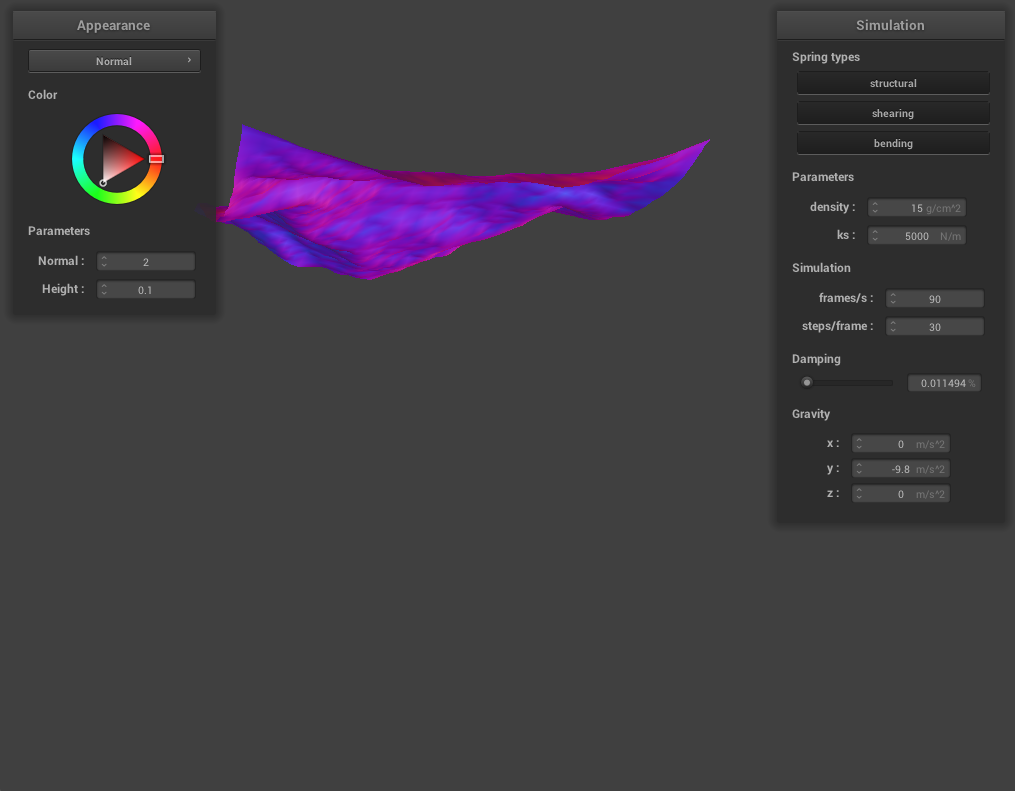Click the Gravity section label
The image size is (1015, 791).
810,414
